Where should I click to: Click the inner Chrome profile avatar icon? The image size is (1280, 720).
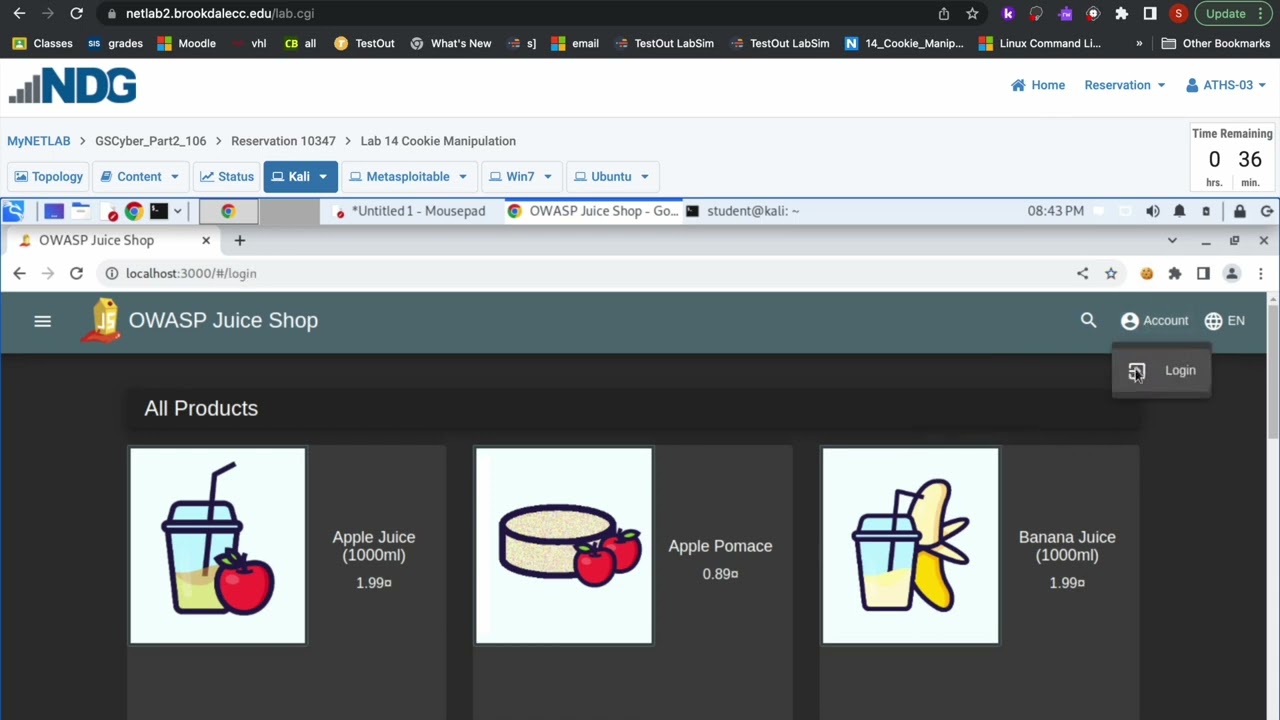point(1232,273)
